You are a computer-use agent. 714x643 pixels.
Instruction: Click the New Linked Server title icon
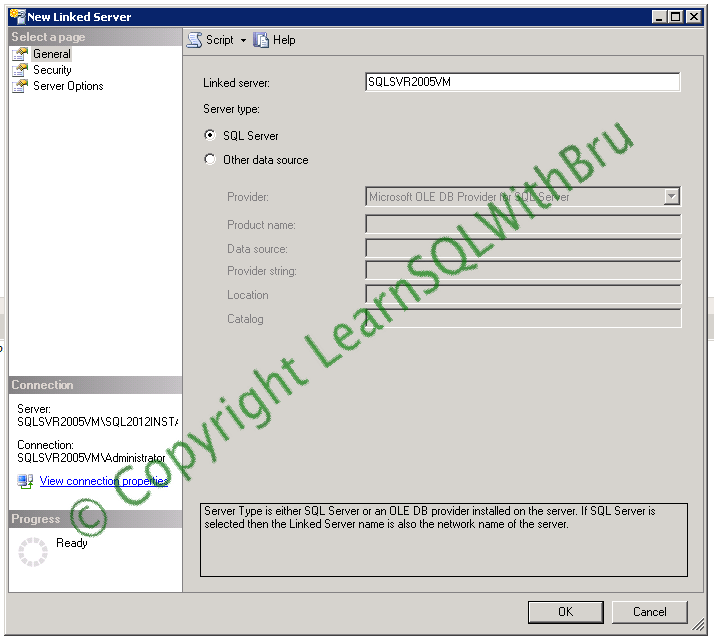click(x=18, y=16)
